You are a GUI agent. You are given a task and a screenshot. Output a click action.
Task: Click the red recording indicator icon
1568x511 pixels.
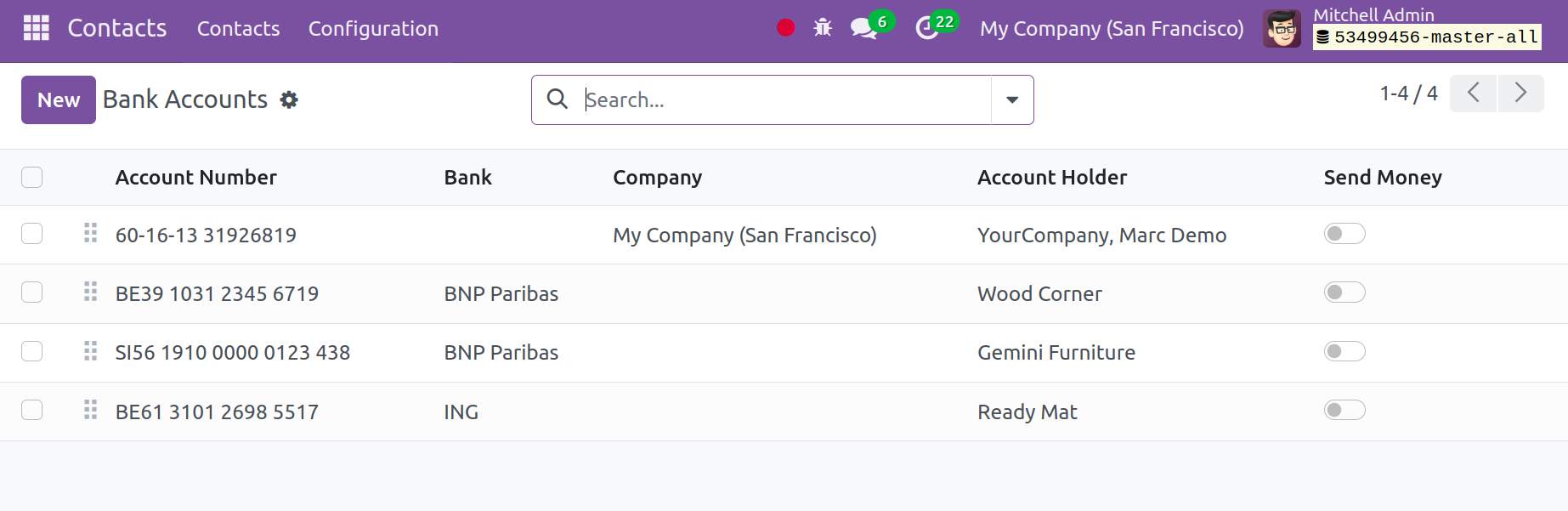point(785,28)
